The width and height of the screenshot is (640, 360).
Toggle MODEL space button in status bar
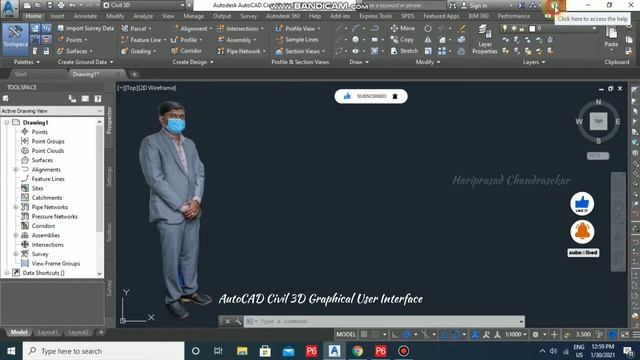[346, 334]
